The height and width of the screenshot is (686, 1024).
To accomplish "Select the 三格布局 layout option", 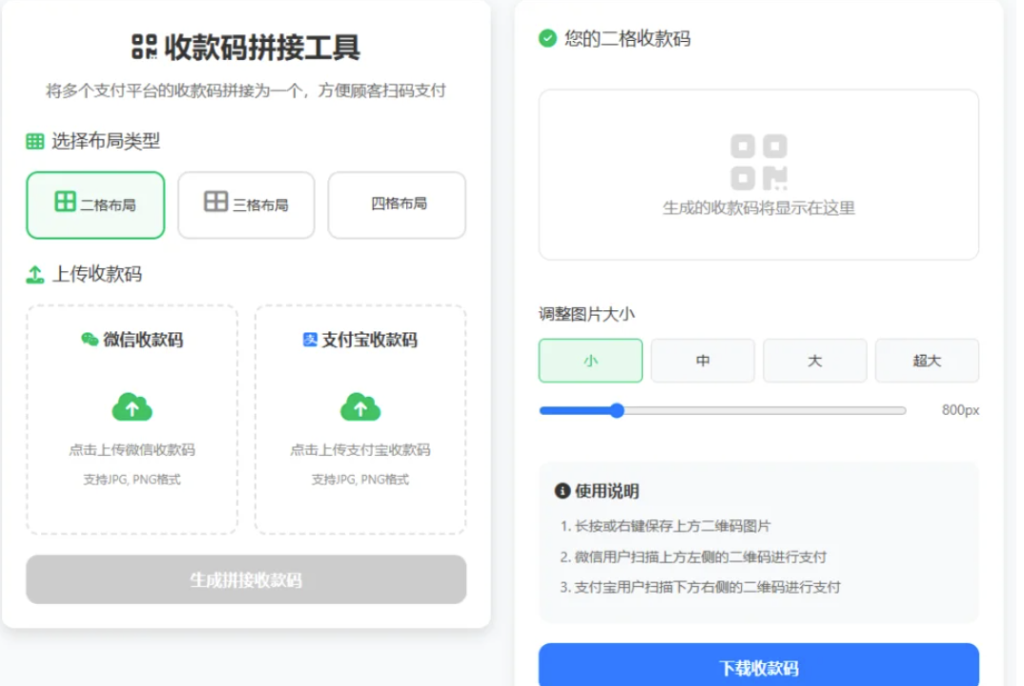I will [246, 205].
